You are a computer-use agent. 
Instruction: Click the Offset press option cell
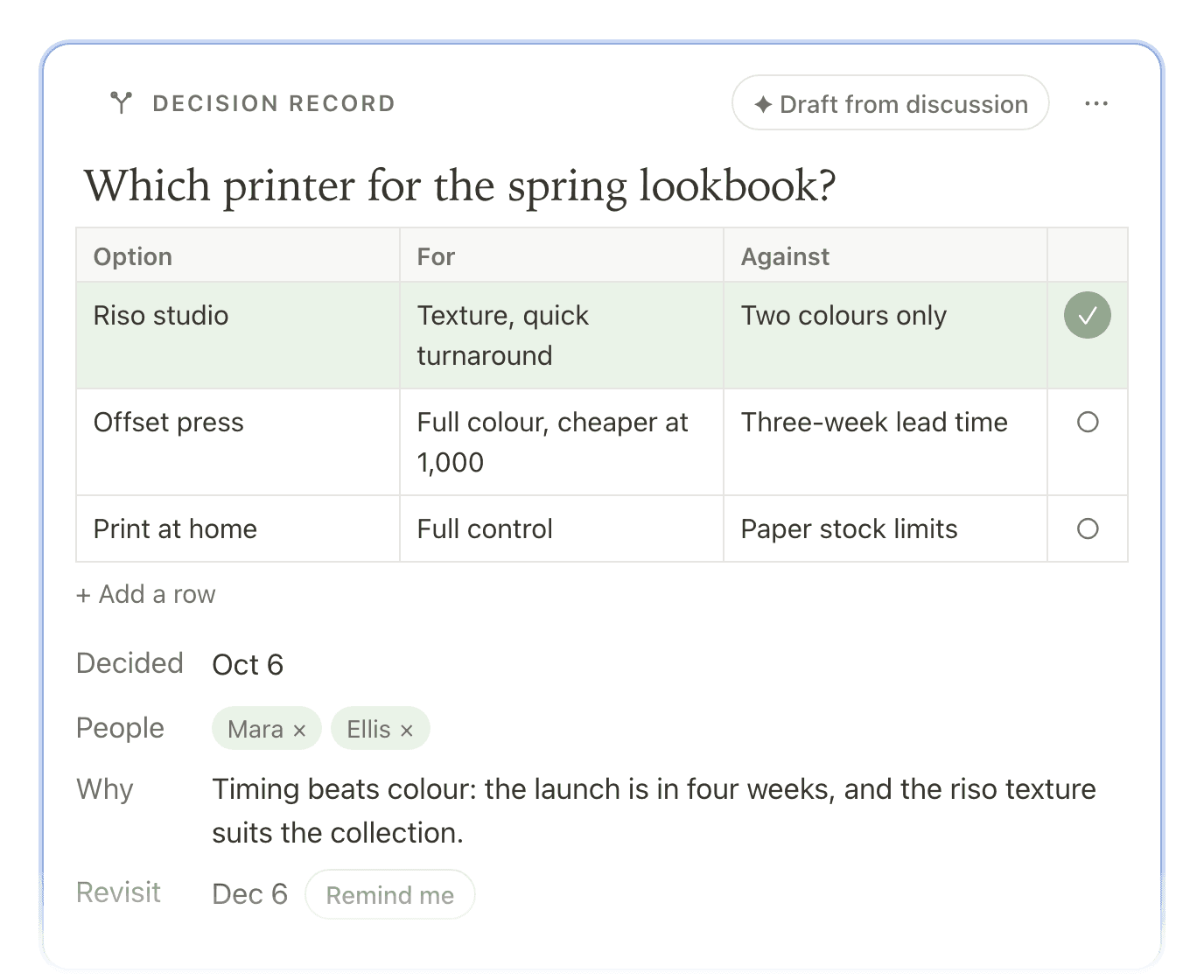point(238,443)
